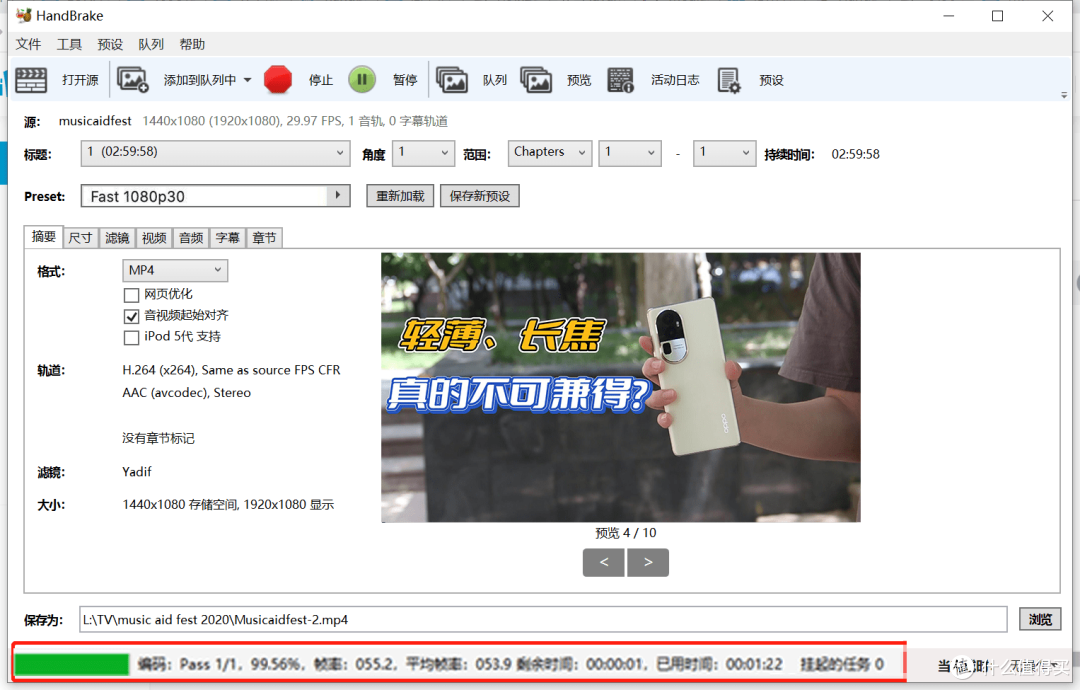
Task: Click the Add to Queue picture icon
Action: pos(132,80)
